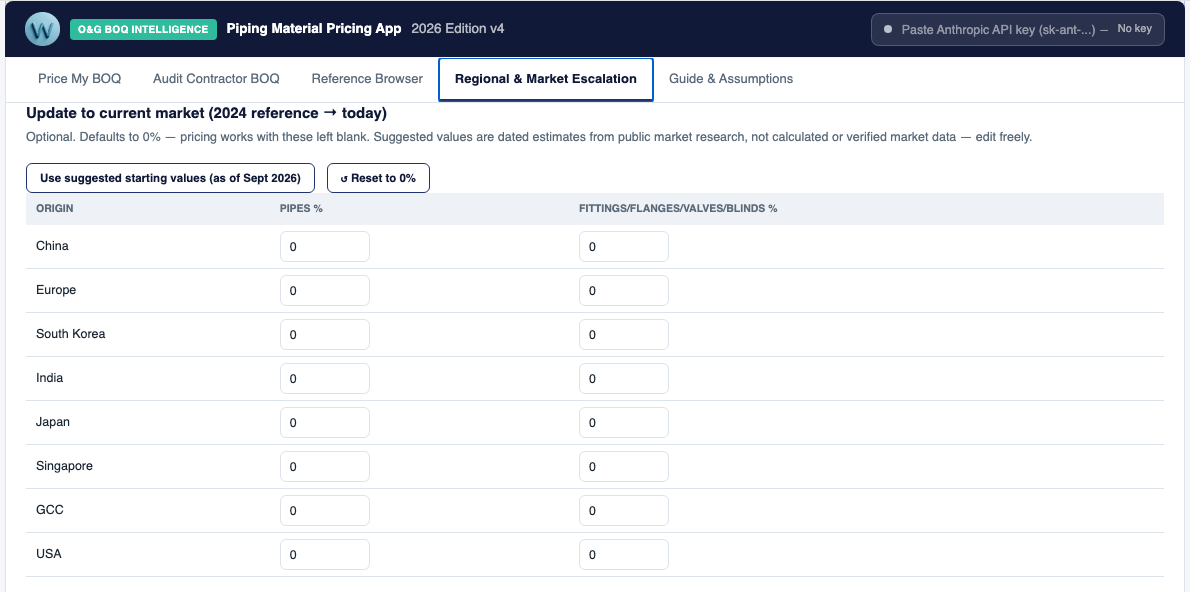Click the Japan row label
Image resolution: width=1190 pixels, height=592 pixels.
(53, 422)
